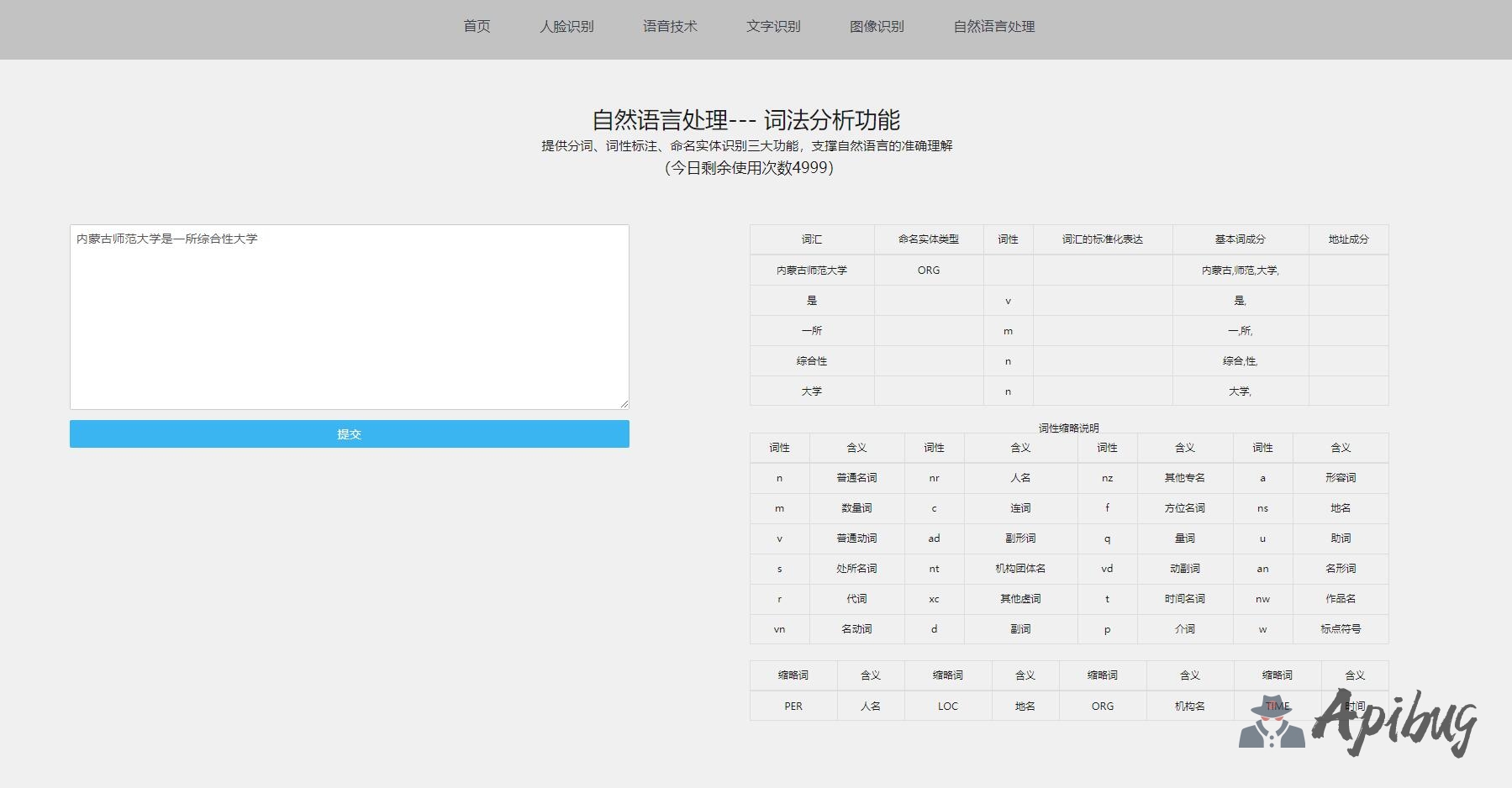
Task: Select 自然语言处理 in the top navigation
Action: 993,27
